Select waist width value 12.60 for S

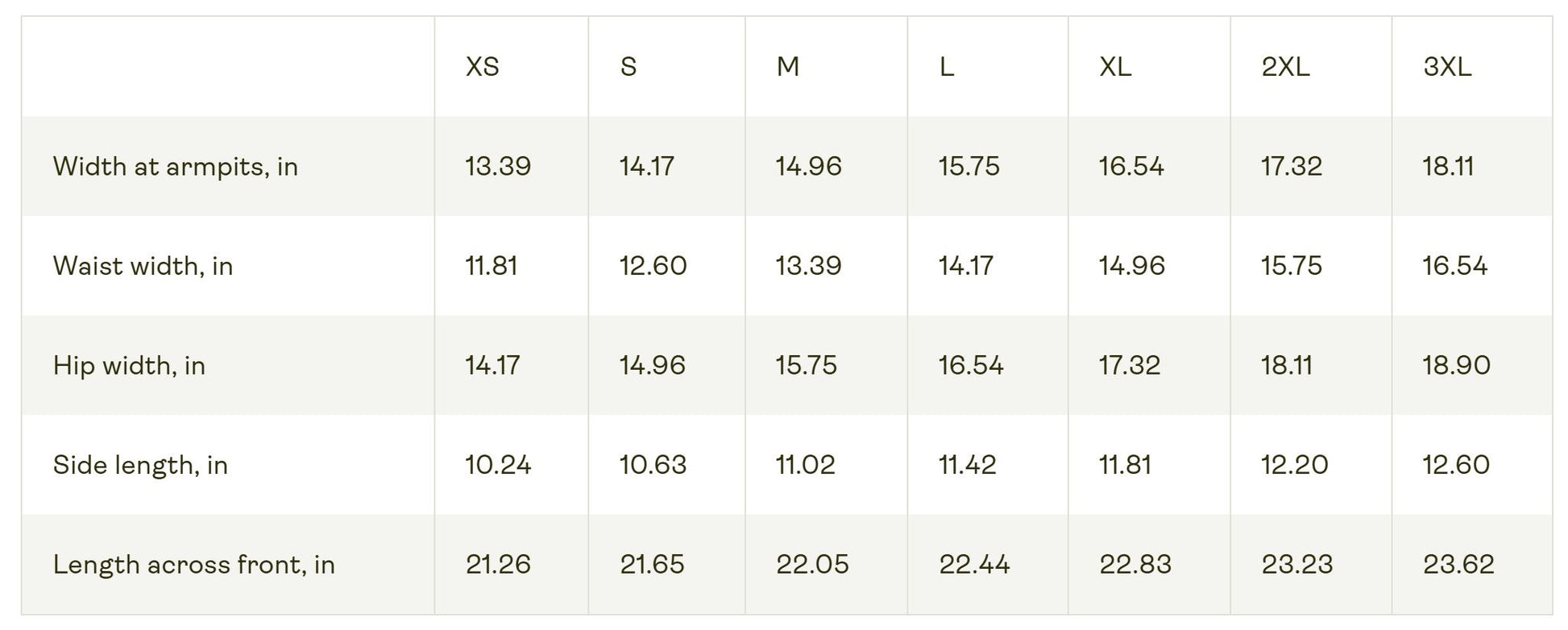(x=653, y=266)
